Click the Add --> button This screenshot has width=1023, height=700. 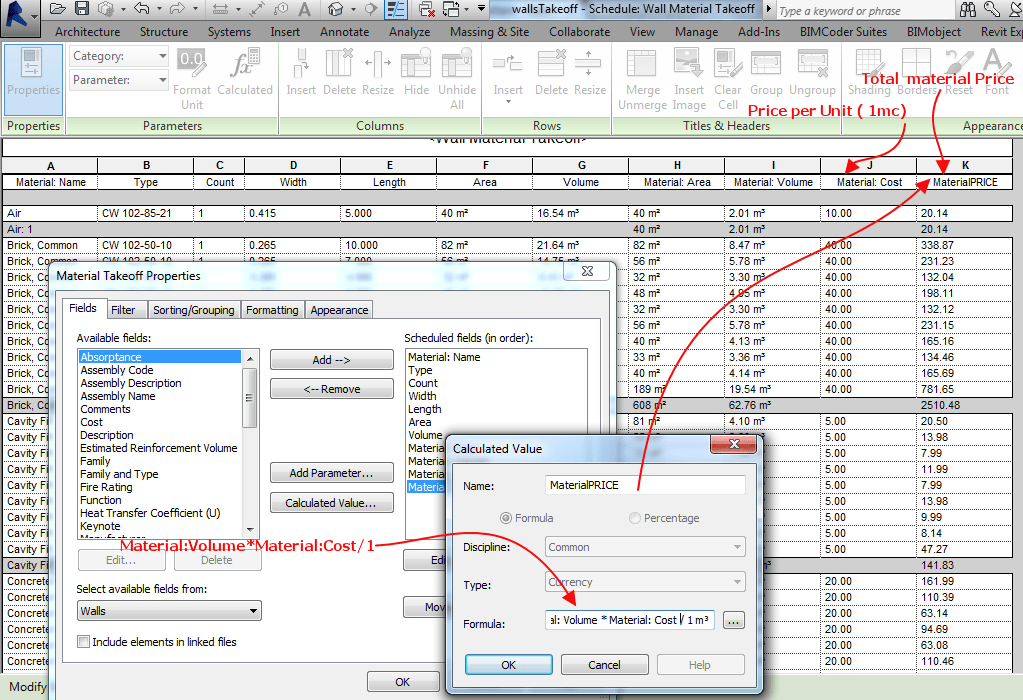[331, 360]
